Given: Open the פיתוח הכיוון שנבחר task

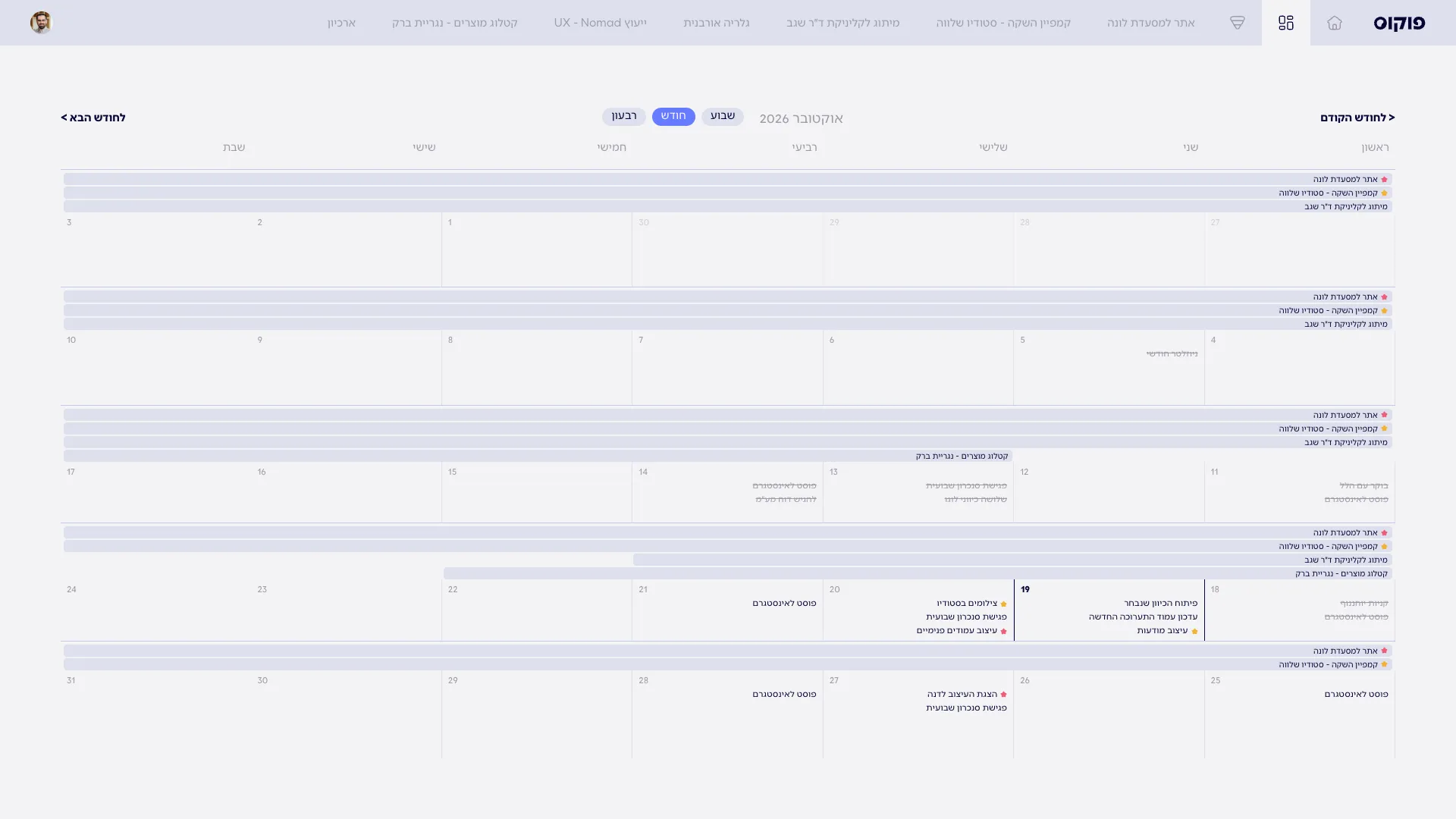Looking at the screenshot, I should coord(1161,604).
